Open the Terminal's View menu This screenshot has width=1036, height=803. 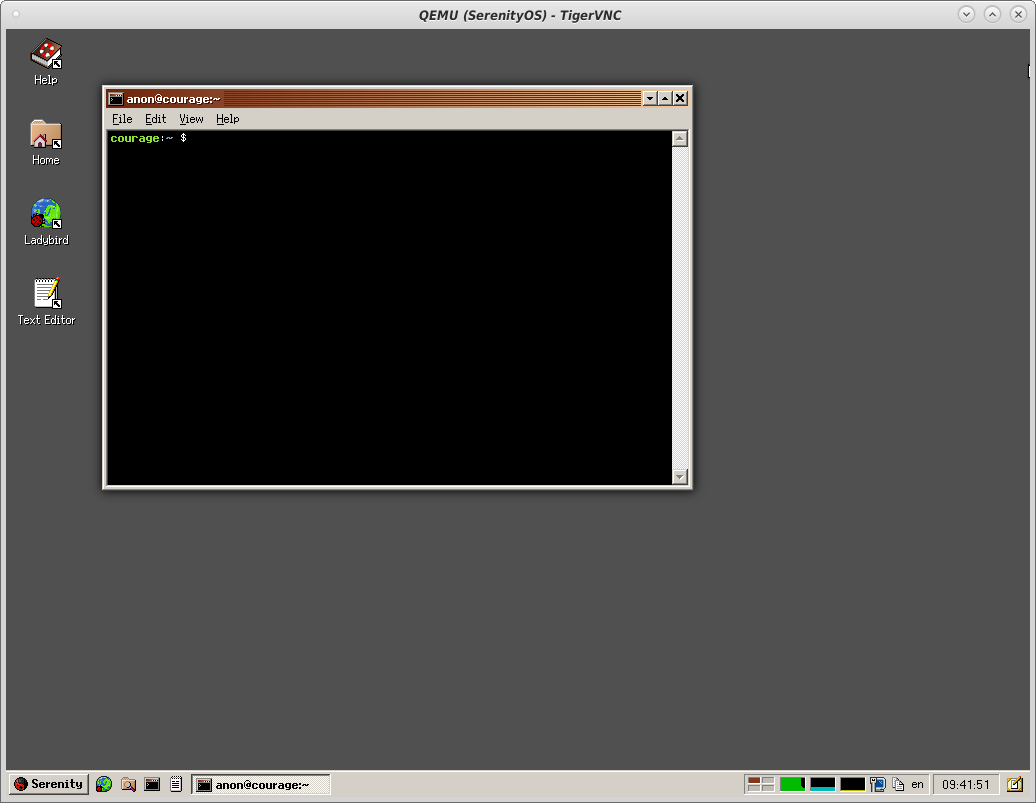190,119
